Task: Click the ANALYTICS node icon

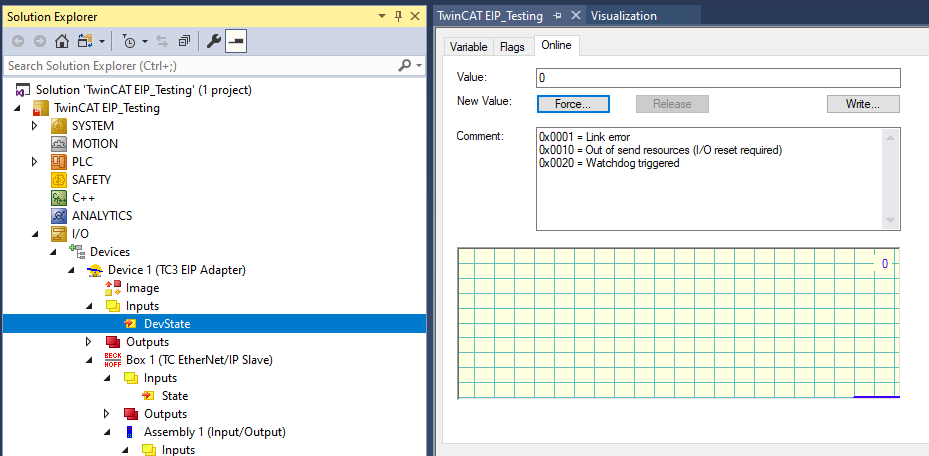Action: (x=59, y=216)
